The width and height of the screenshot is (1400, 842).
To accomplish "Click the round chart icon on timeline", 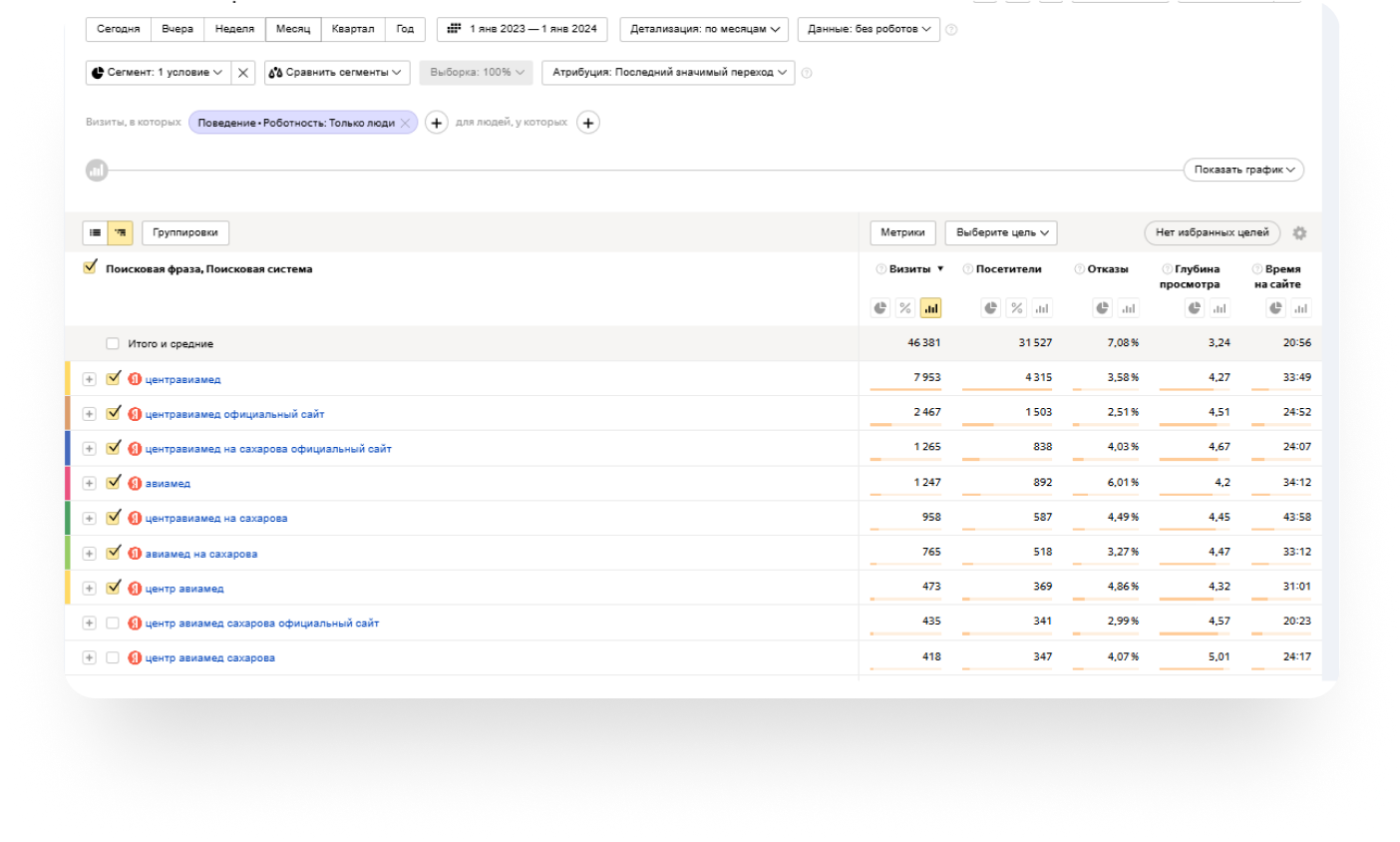I will click(x=97, y=171).
